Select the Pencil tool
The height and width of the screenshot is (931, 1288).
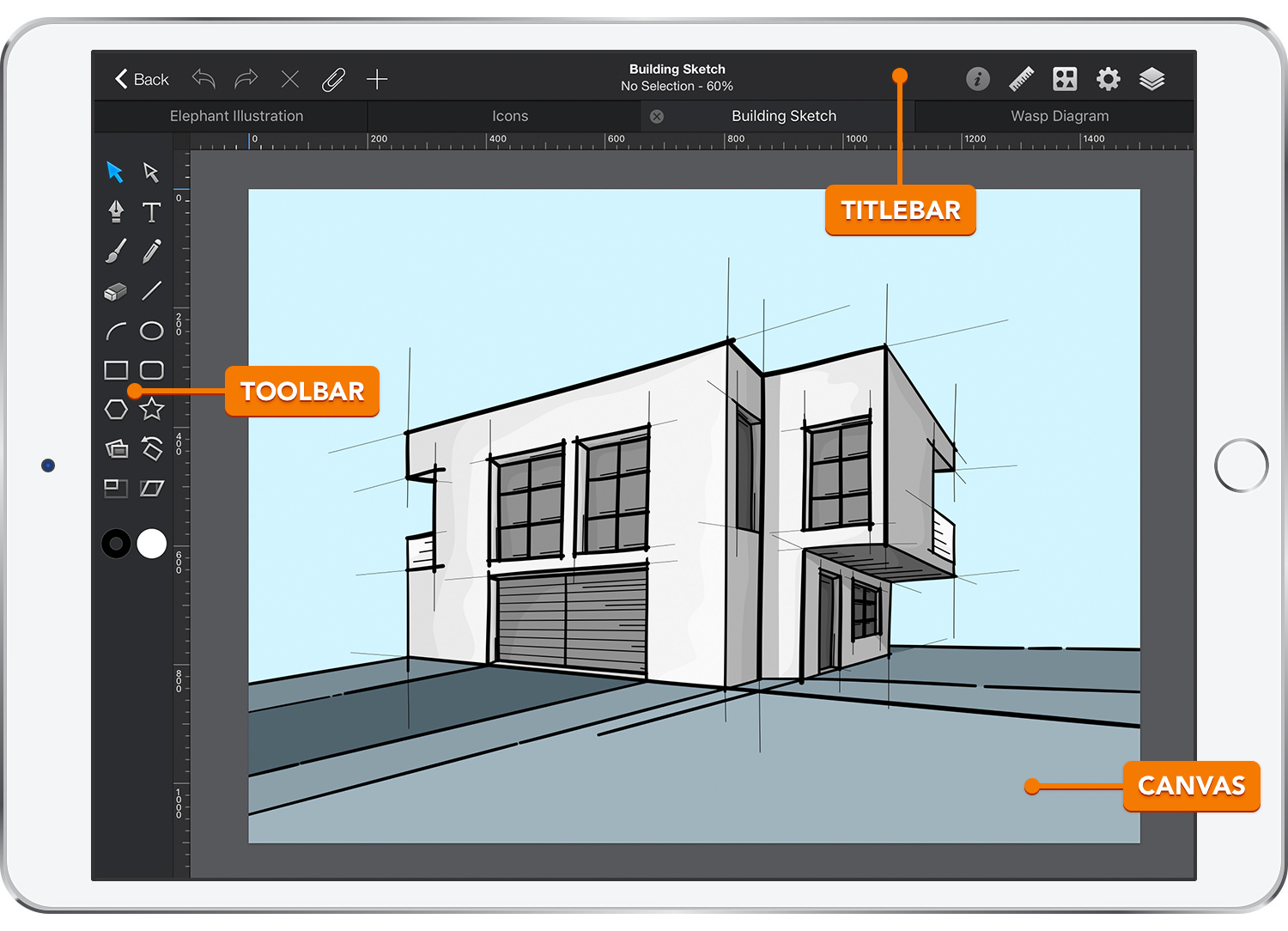(x=152, y=251)
